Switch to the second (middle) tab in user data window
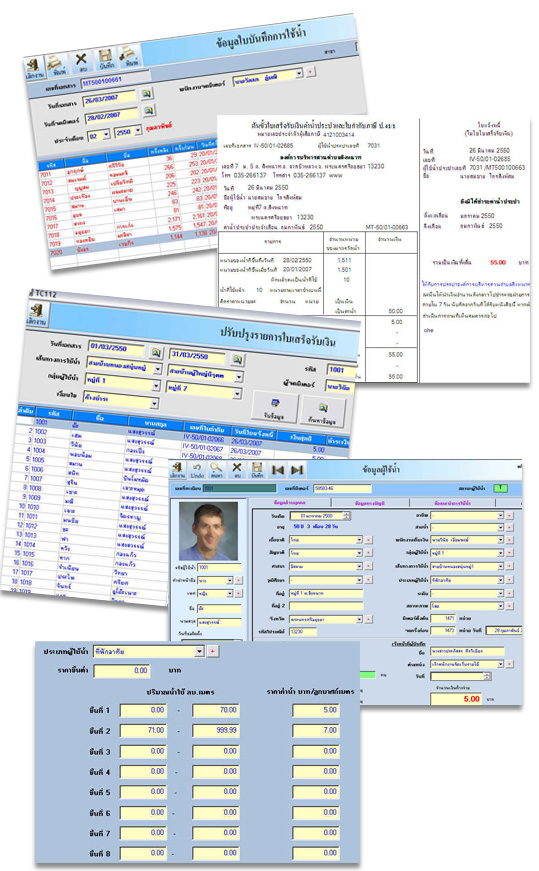Screen dimensions: 539x871 pyautogui.click(x=369, y=502)
